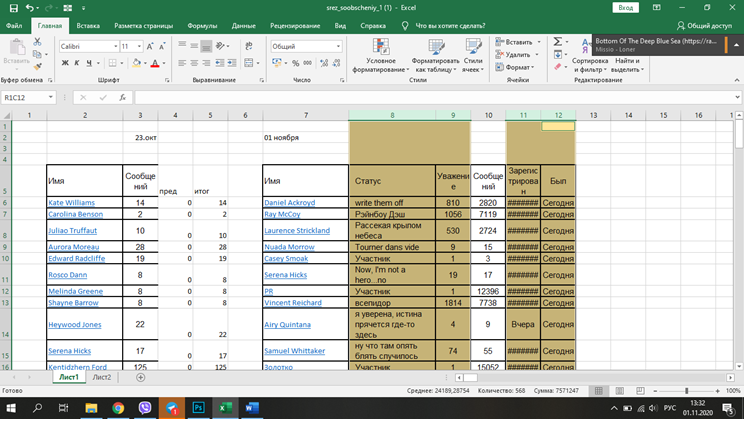Align cell content to the top

pyautogui.click(x=182, y=46)
